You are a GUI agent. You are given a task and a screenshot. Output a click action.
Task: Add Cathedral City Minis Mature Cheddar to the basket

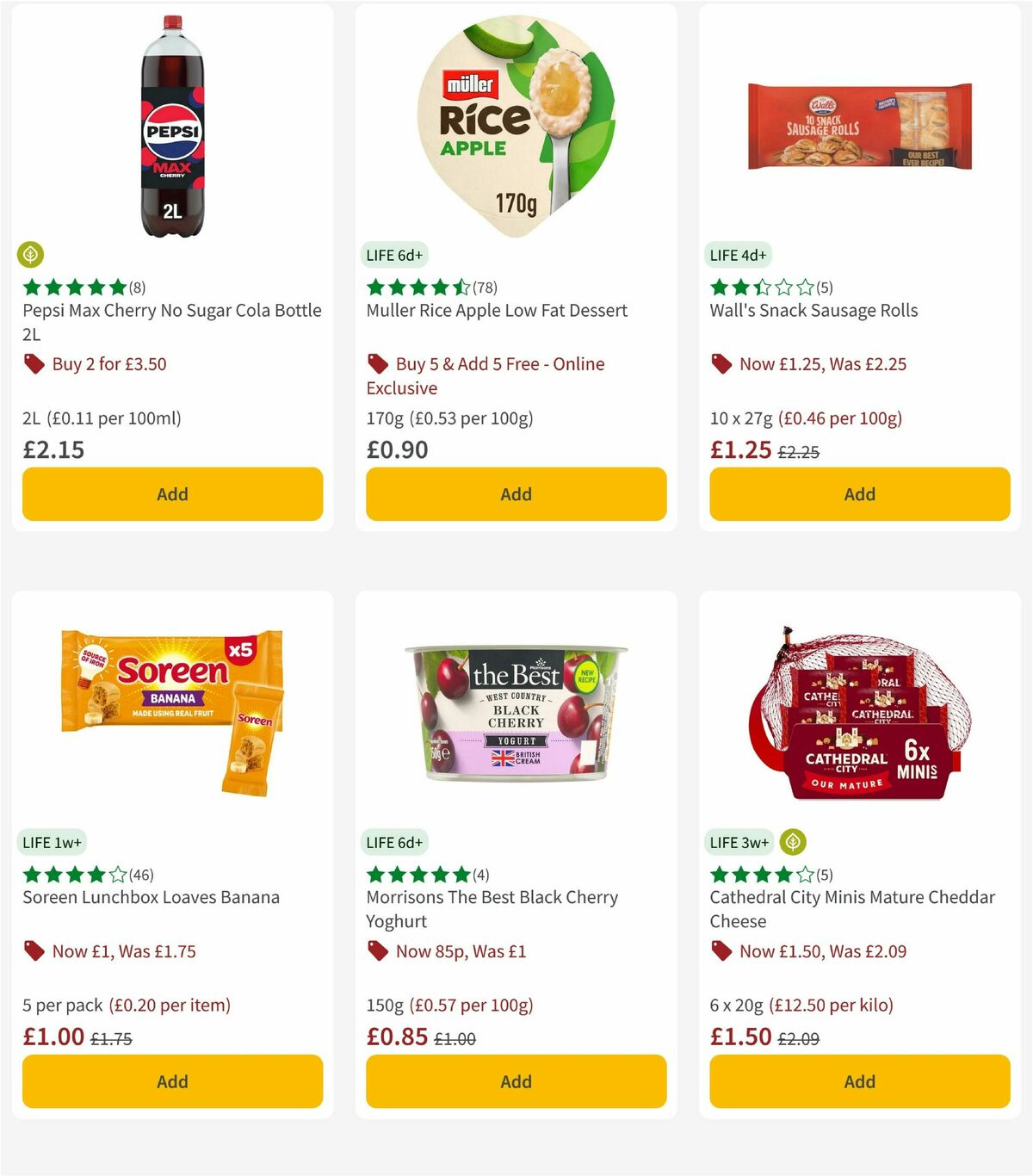(859, 1081)
